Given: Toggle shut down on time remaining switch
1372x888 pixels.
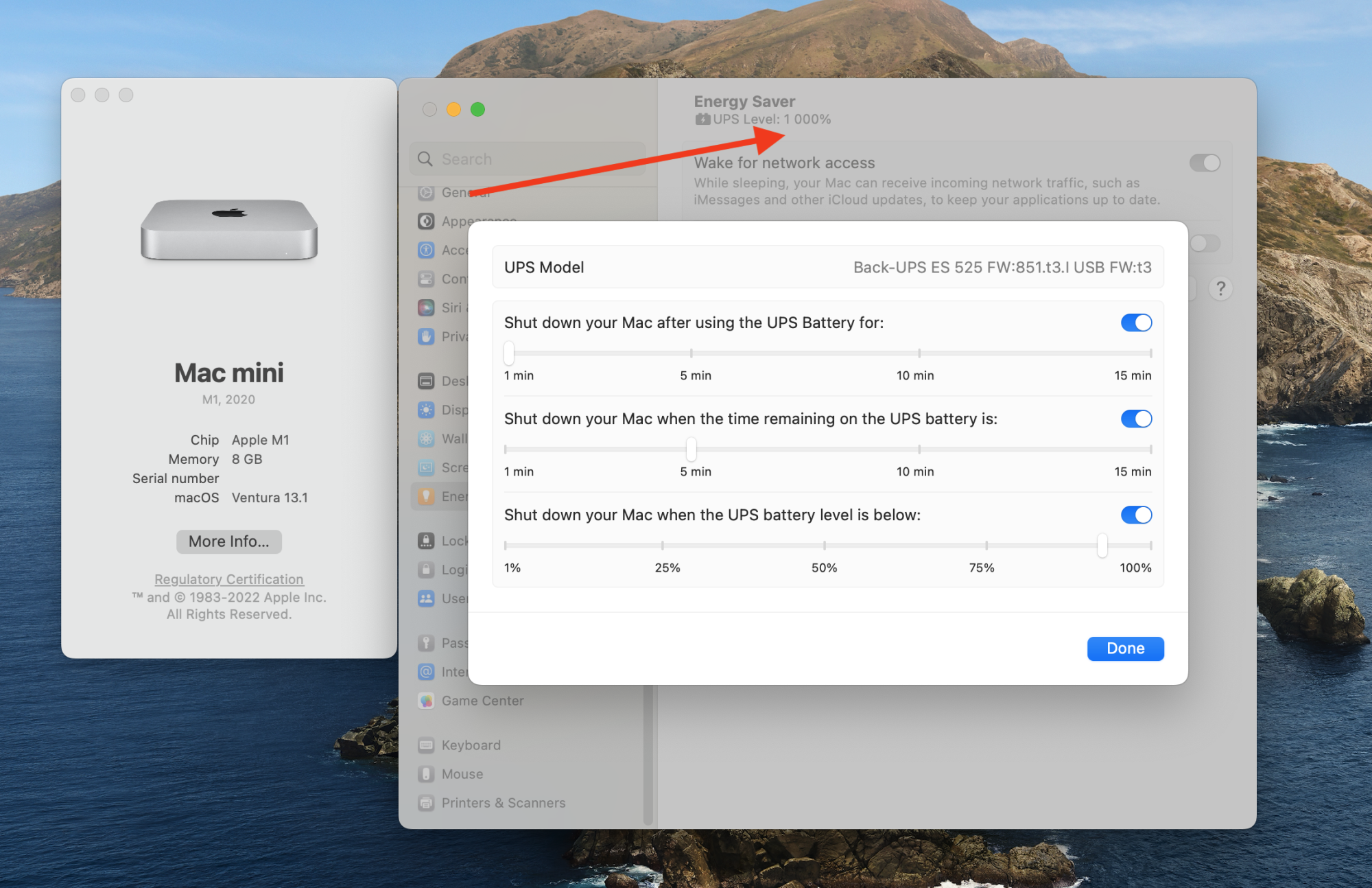Looking at the screenshot, I should [1136, 419].
